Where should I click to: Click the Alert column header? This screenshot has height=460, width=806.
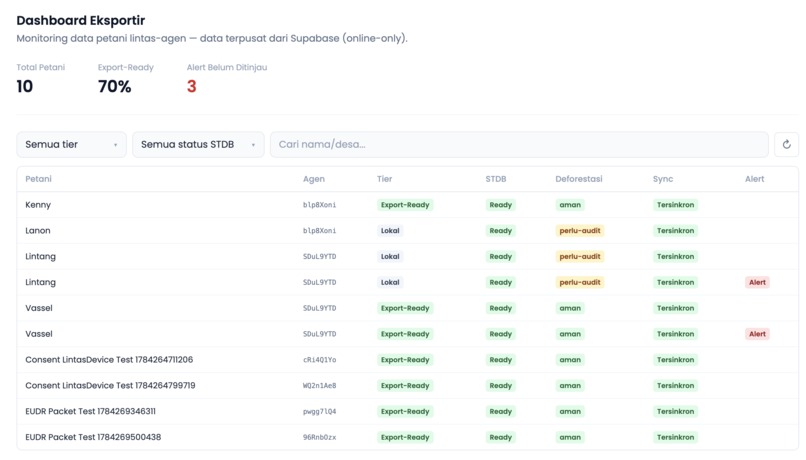pos(755,179)
